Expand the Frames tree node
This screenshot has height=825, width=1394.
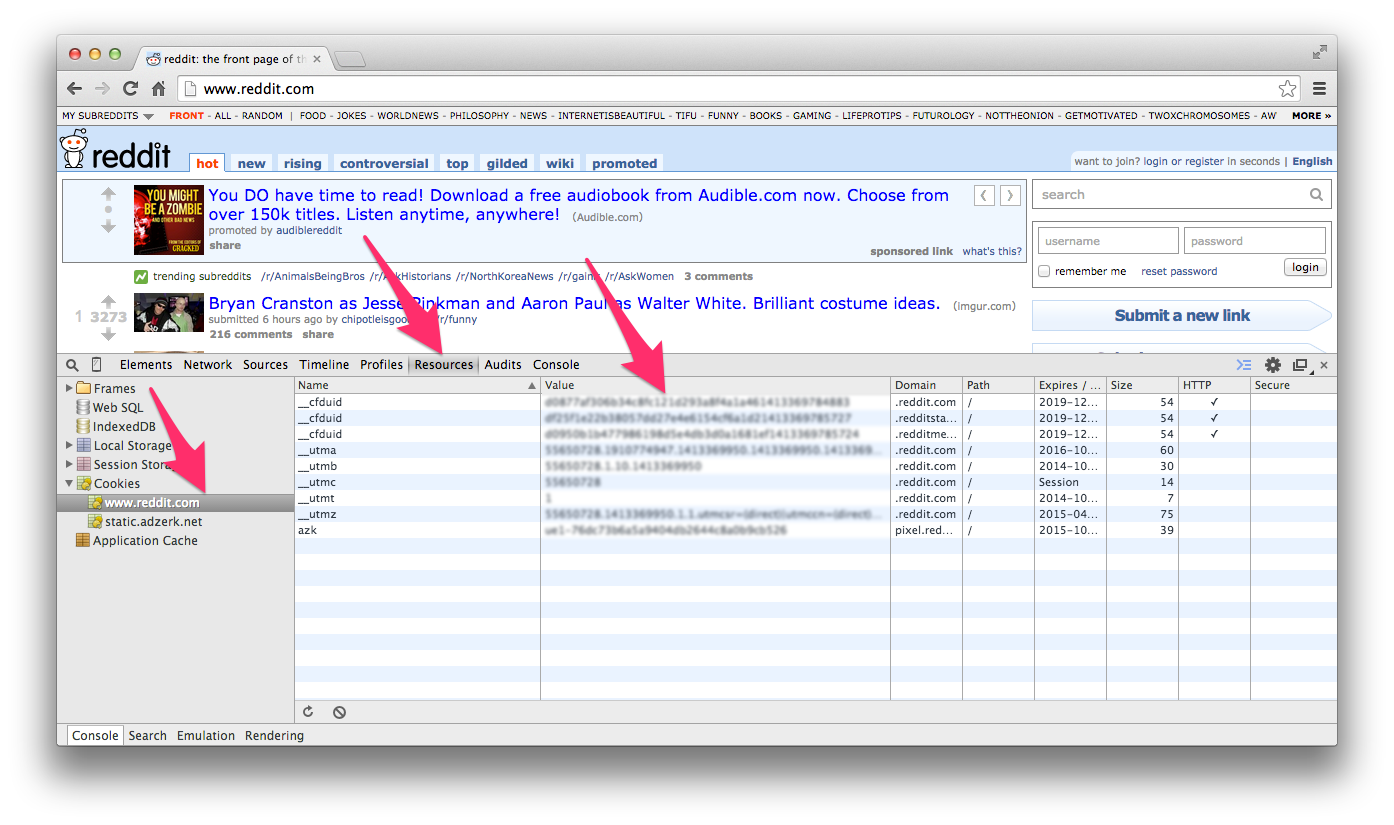[x=69, y=388]
